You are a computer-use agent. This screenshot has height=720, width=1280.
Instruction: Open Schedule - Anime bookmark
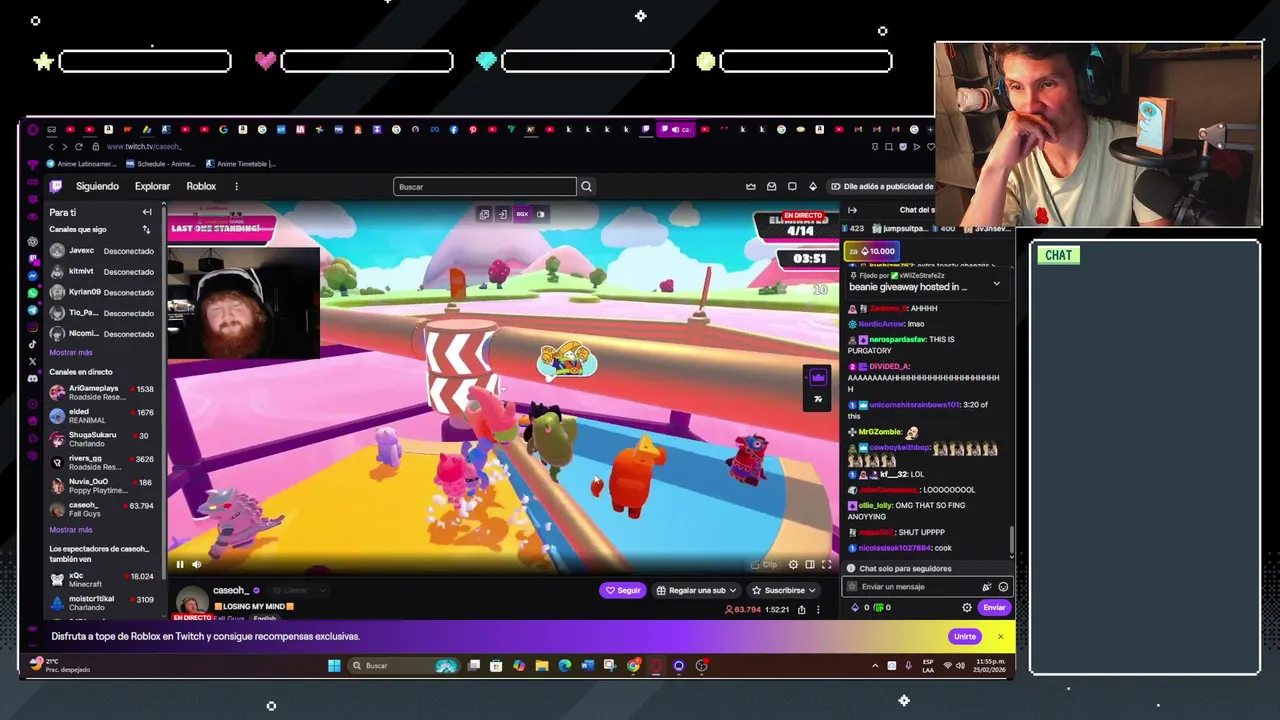pos(160,164)
